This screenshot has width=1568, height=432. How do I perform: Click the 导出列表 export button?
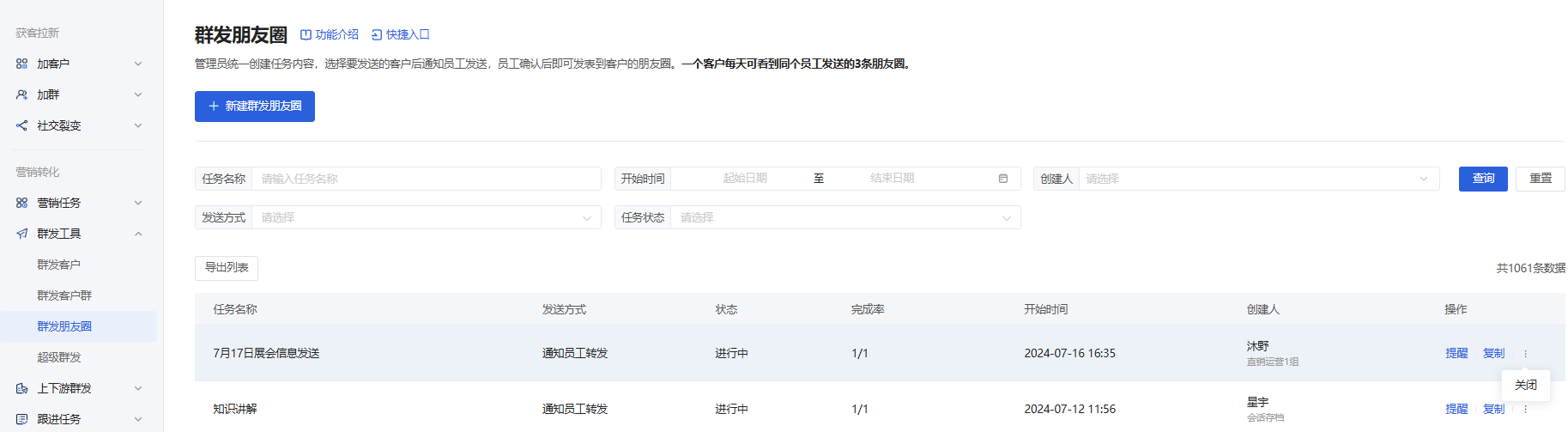click(x=227, y=268)
